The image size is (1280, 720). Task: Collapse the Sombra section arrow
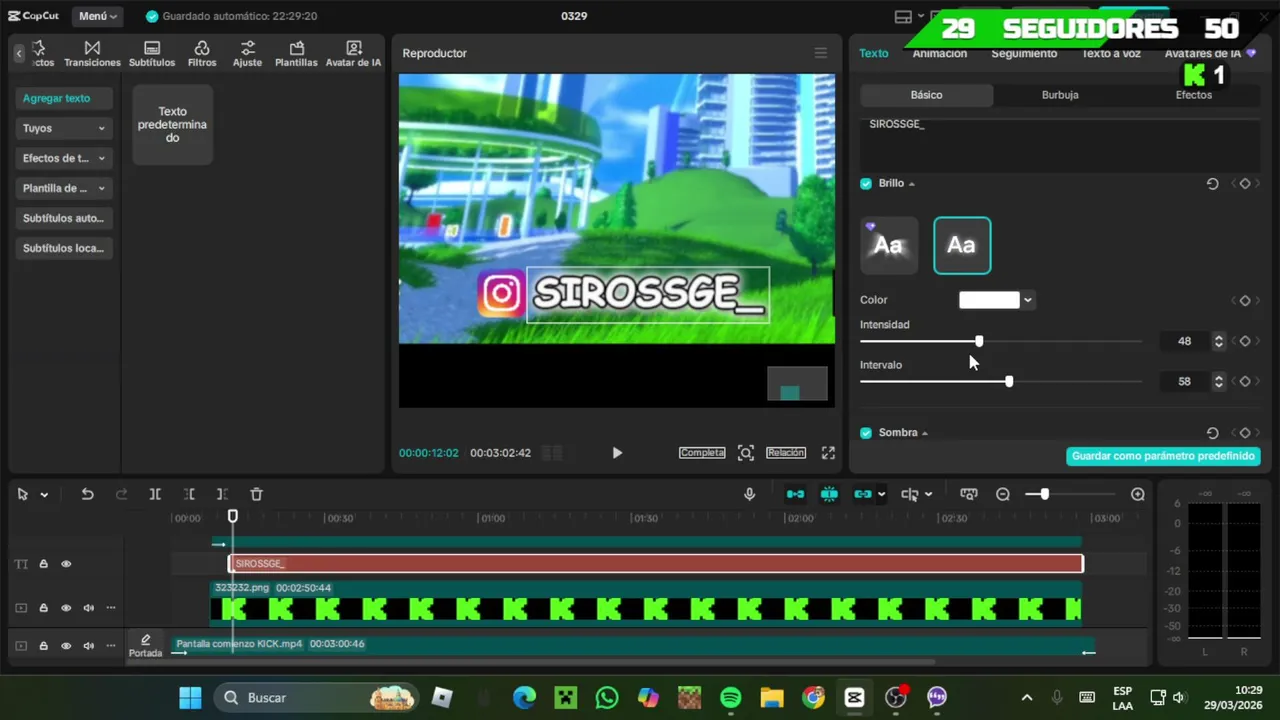click(924, 433)
